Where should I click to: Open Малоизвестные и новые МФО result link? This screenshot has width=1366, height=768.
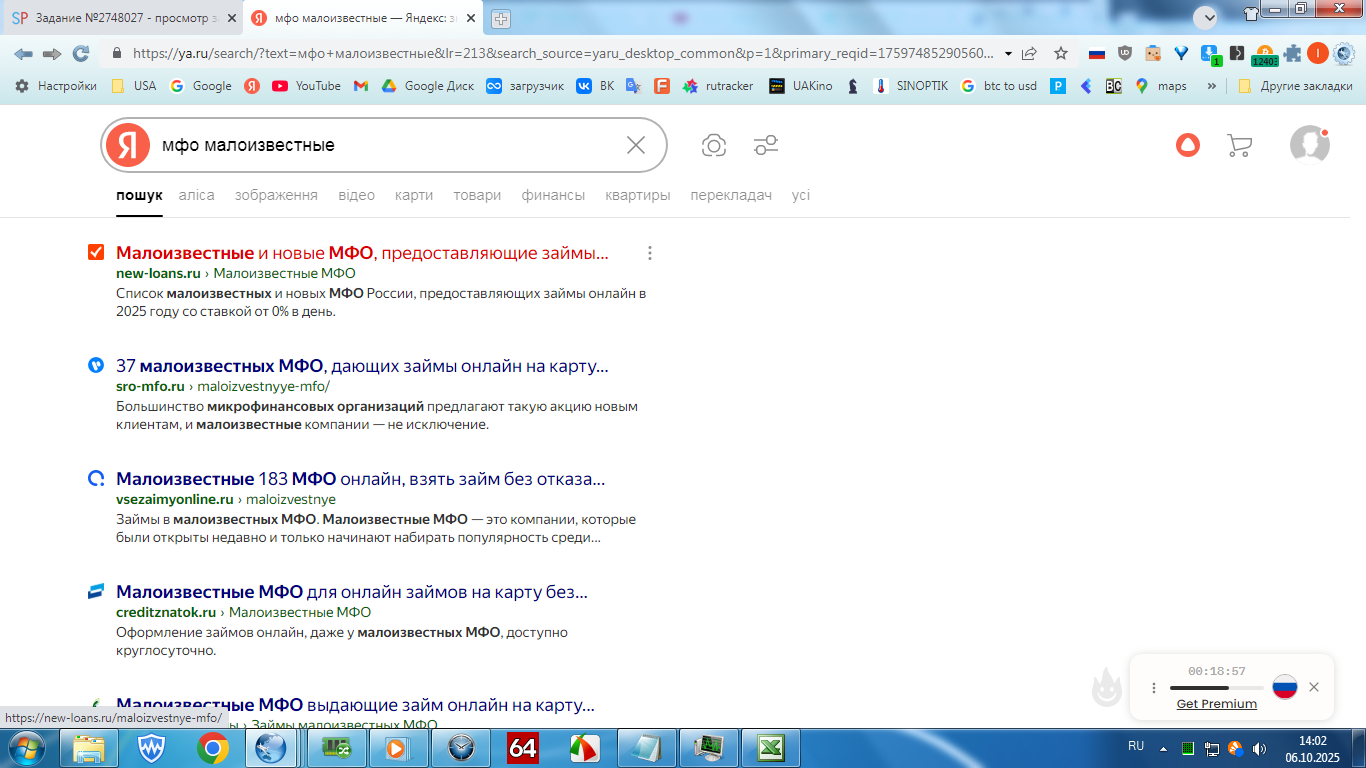pos(362,253)
